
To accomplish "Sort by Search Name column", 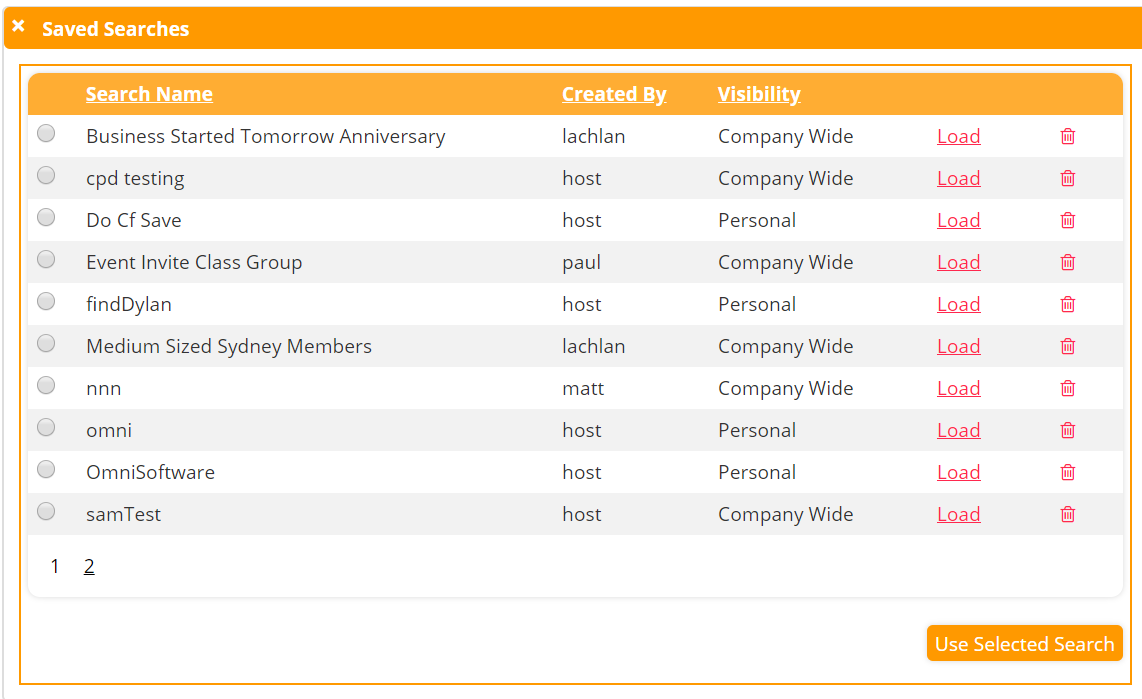I will click(x=149, y=94).
